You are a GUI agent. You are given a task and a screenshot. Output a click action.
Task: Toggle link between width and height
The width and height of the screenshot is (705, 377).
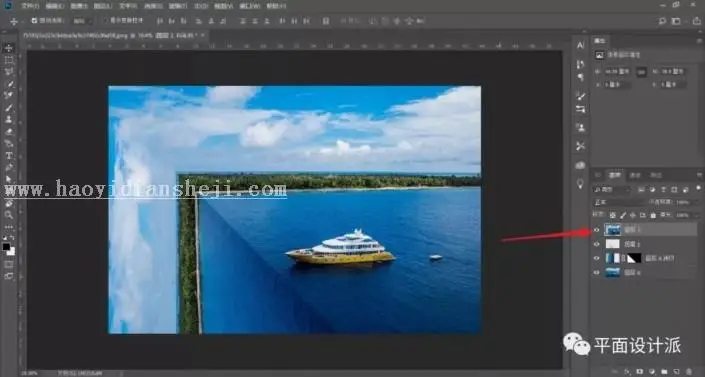642,72
